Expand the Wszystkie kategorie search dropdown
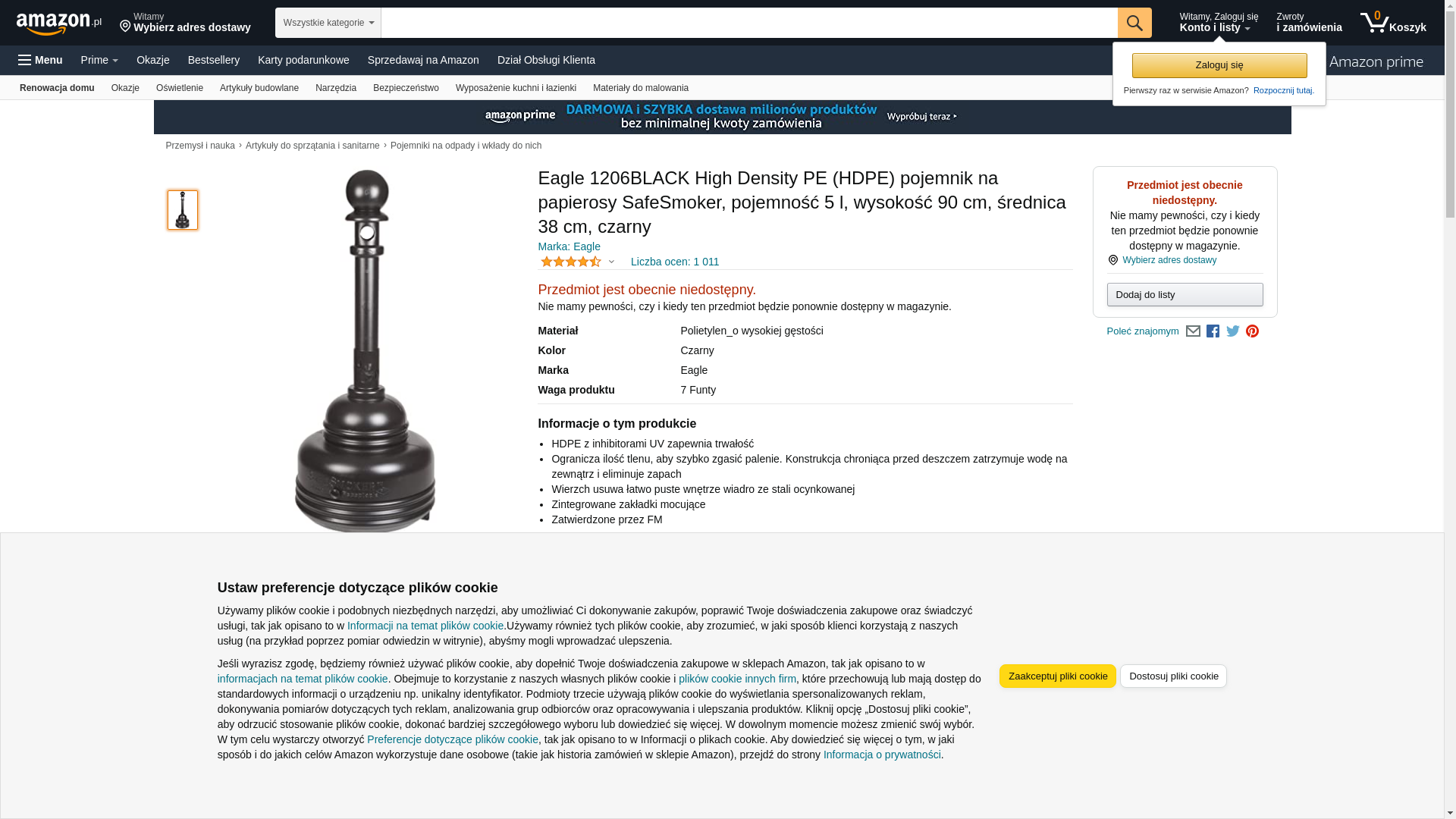This screenshot has height=819, width=1456. [328, 23]
